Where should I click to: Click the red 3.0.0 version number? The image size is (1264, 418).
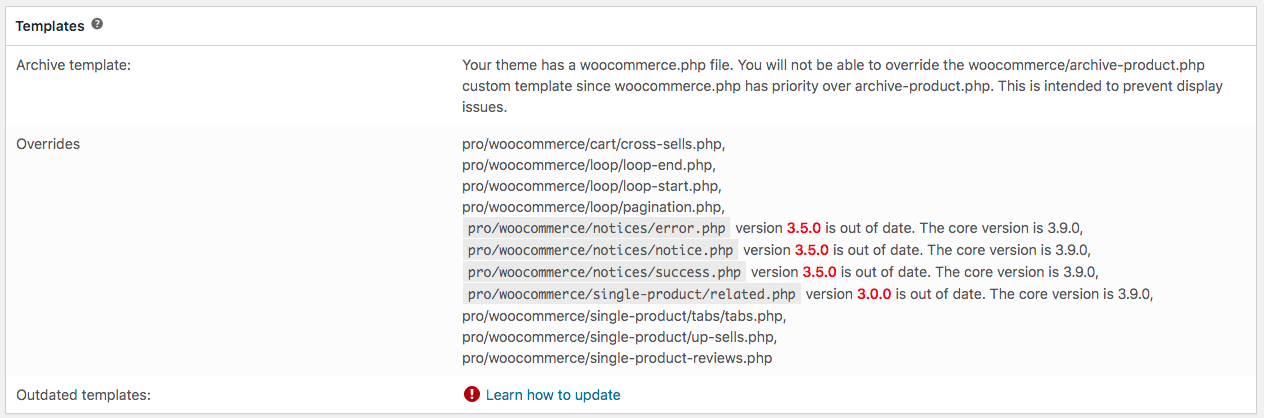click(874, 294)
